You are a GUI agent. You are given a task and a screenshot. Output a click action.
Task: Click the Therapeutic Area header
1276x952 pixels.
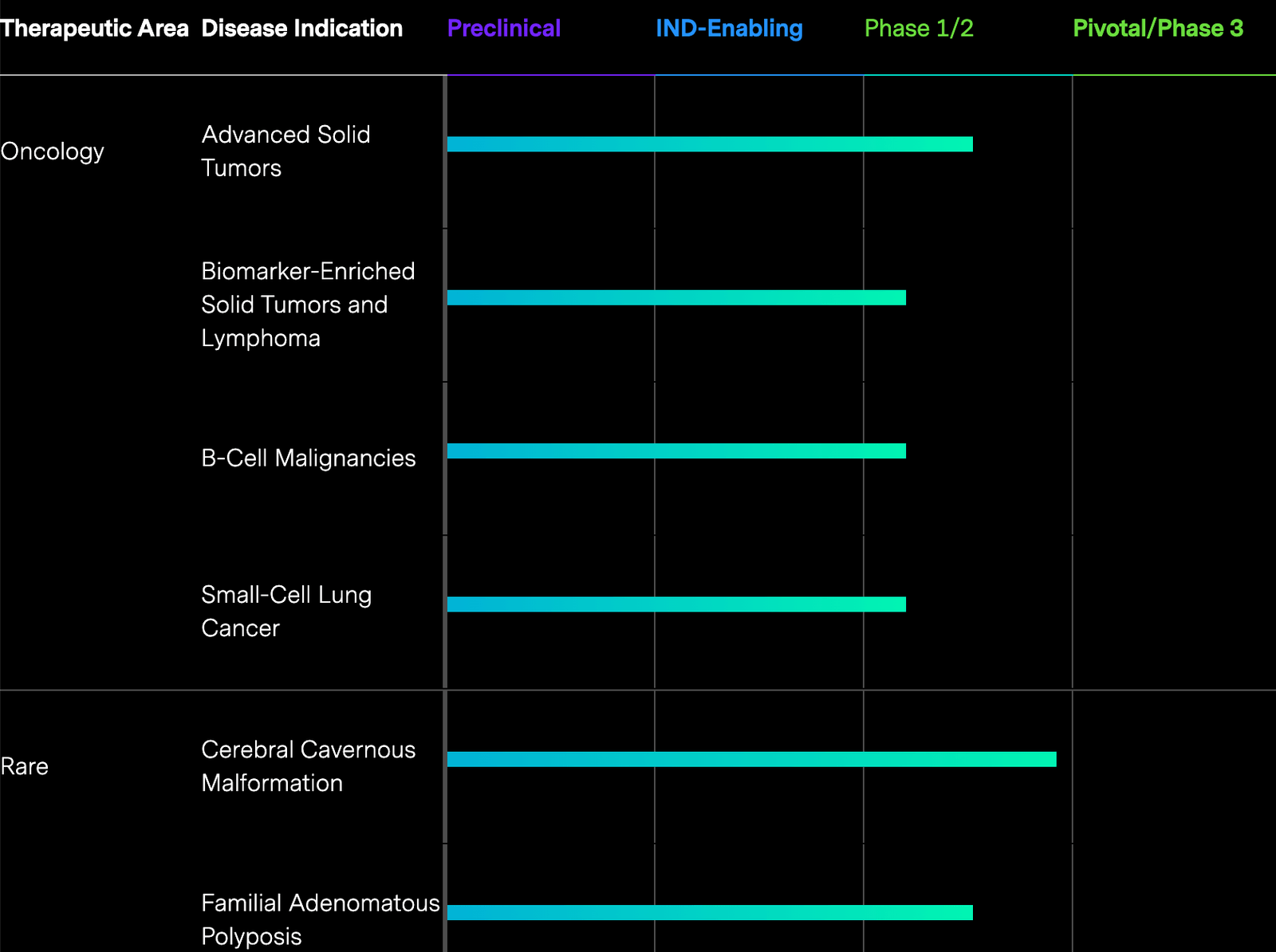tap(96, 28)
